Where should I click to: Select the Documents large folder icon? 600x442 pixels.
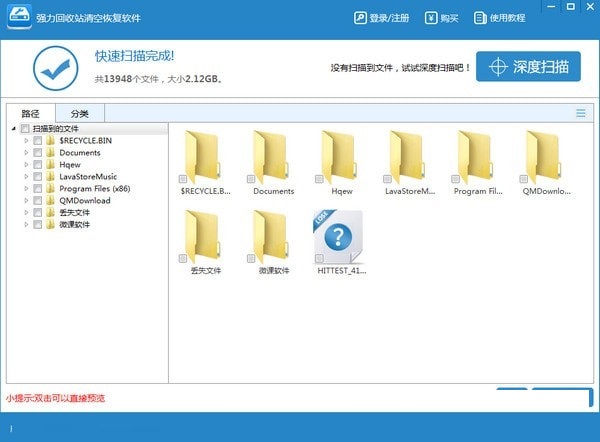(270, 157)
